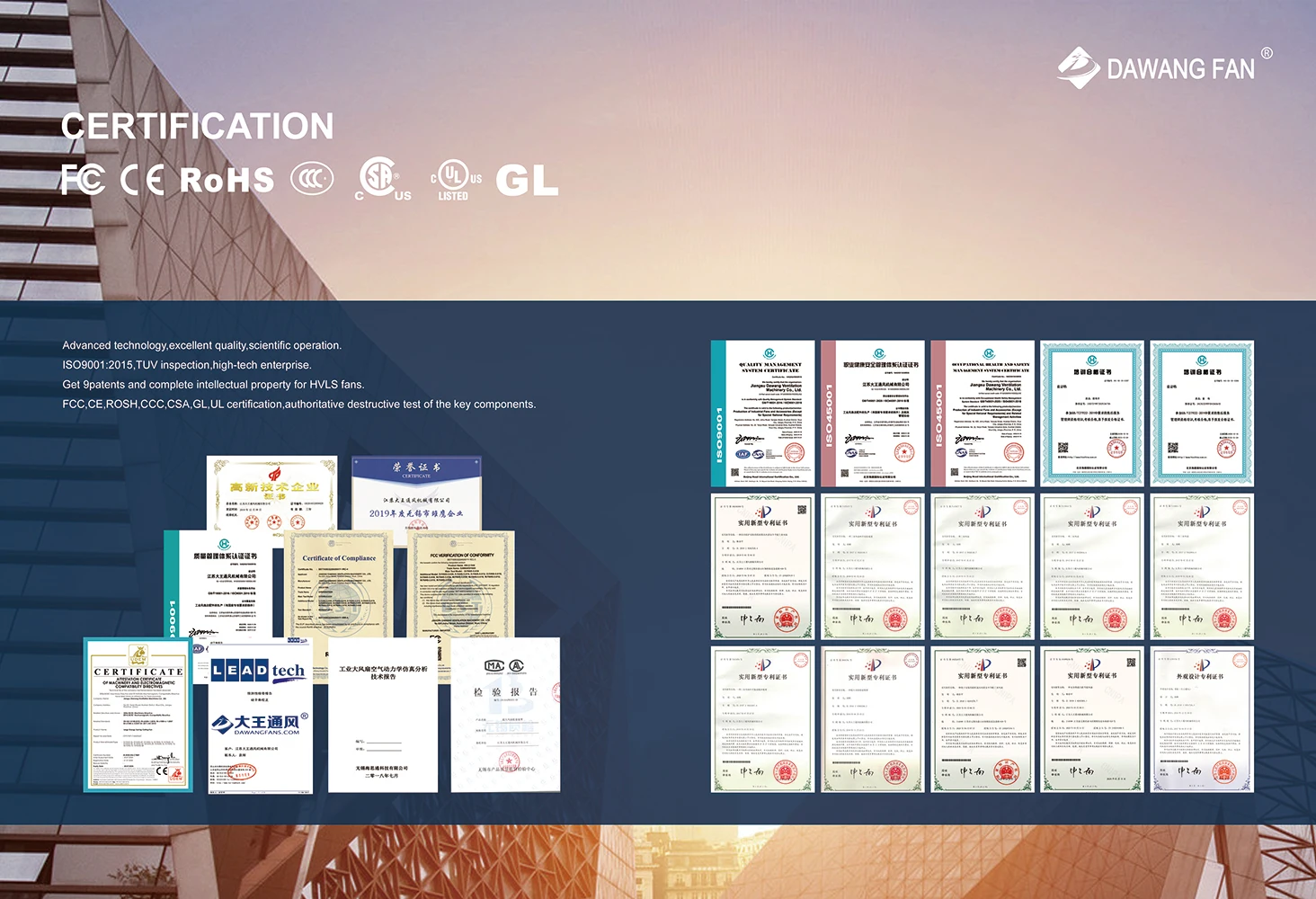1316x899 pixels.
Task: Open the blue 荣誉证书 2019 honor certificate
Action: pos(416,493)
